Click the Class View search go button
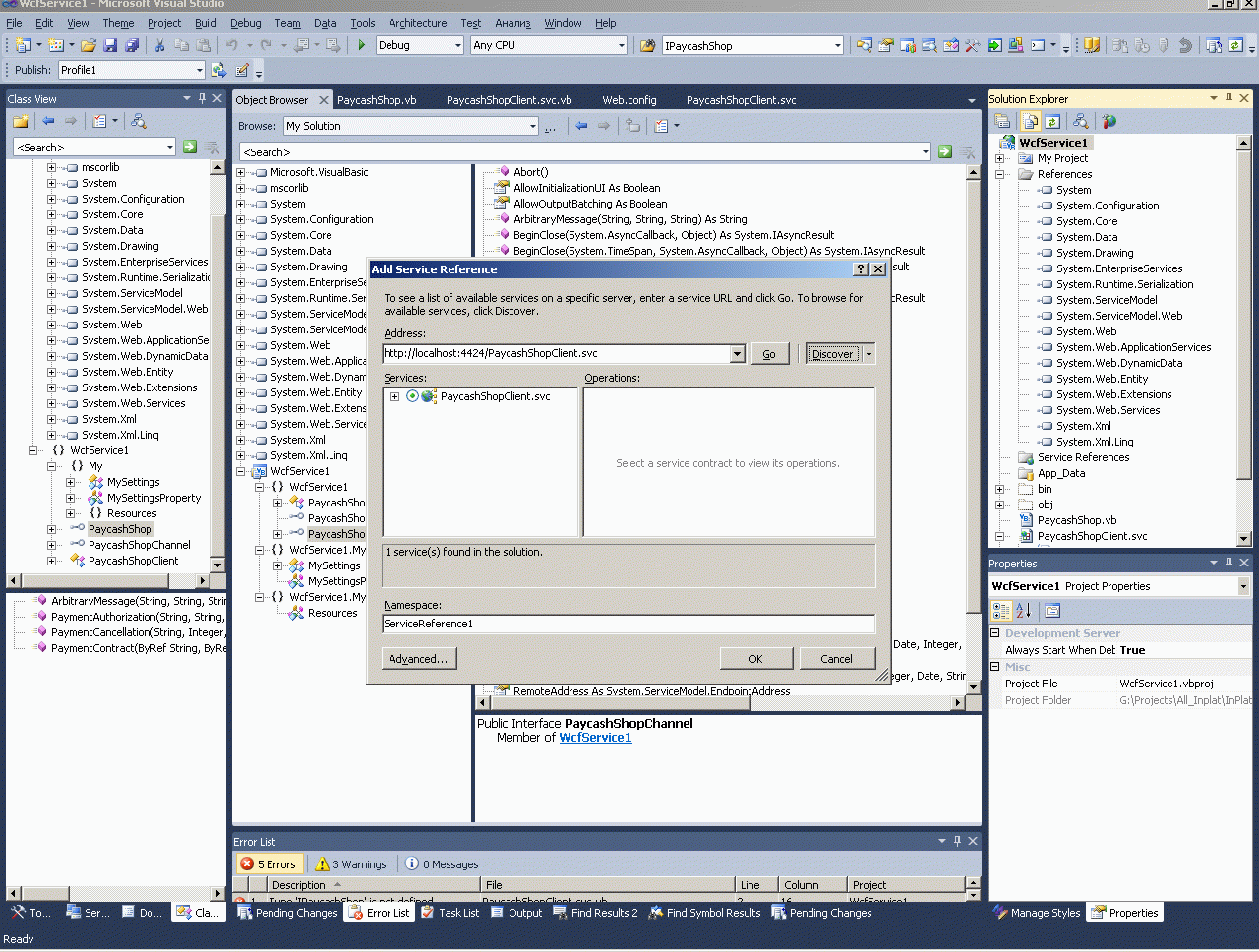 pos(190,147)
